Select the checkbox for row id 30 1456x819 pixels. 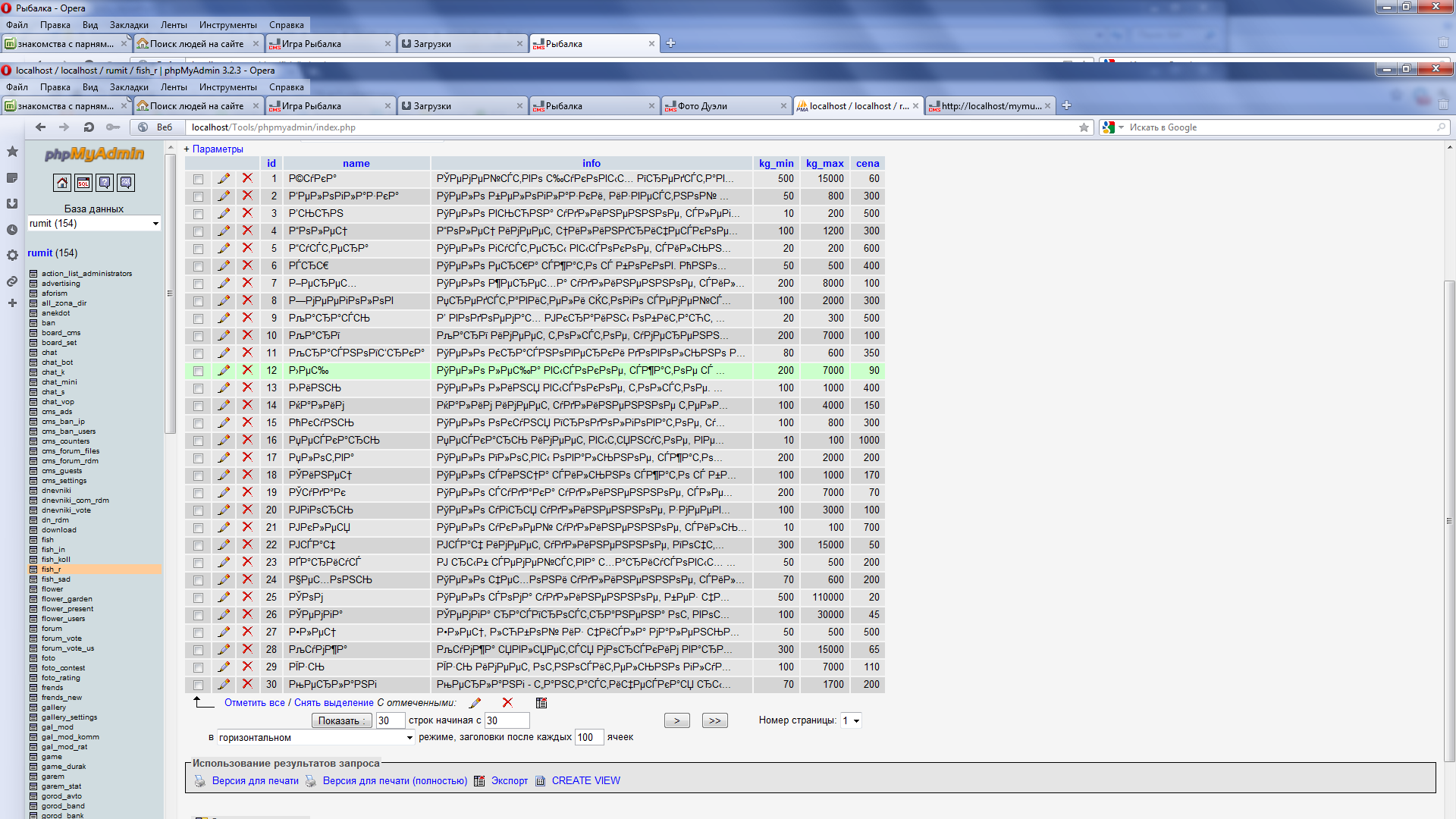[x=198, y=686]
